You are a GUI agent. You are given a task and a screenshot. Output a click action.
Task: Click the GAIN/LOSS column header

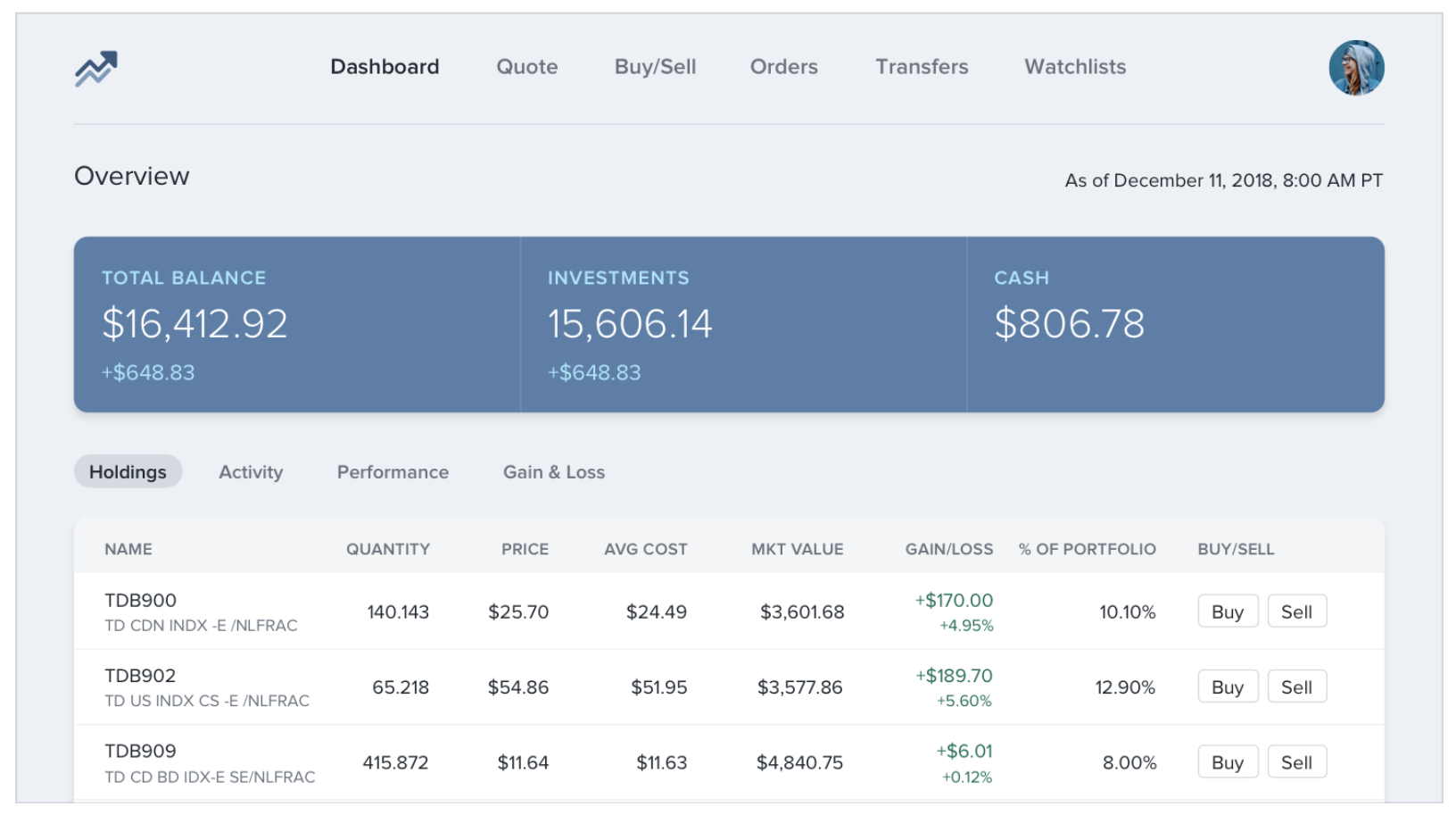(x=949, y=549)
